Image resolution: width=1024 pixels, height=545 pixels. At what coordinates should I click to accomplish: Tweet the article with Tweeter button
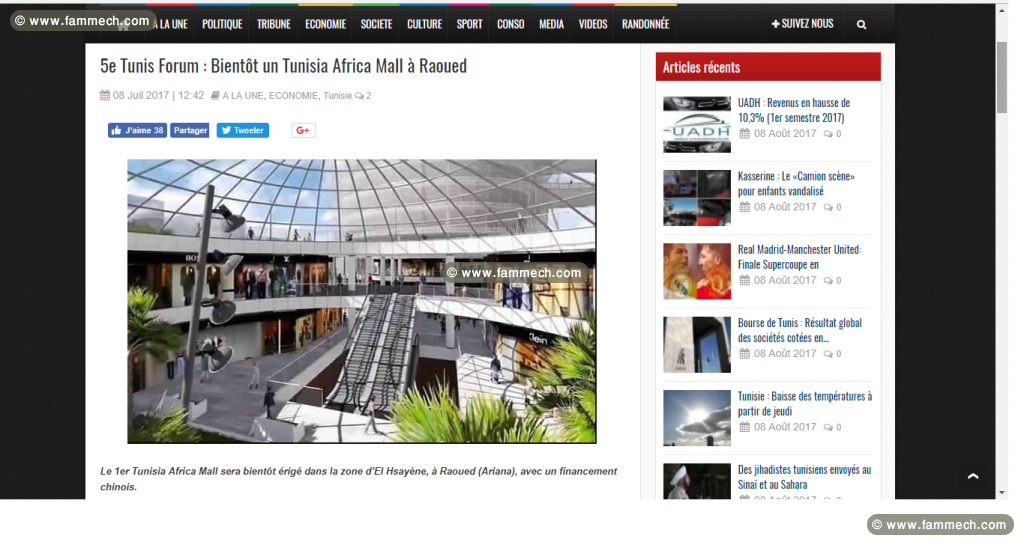tap(243, 131)
